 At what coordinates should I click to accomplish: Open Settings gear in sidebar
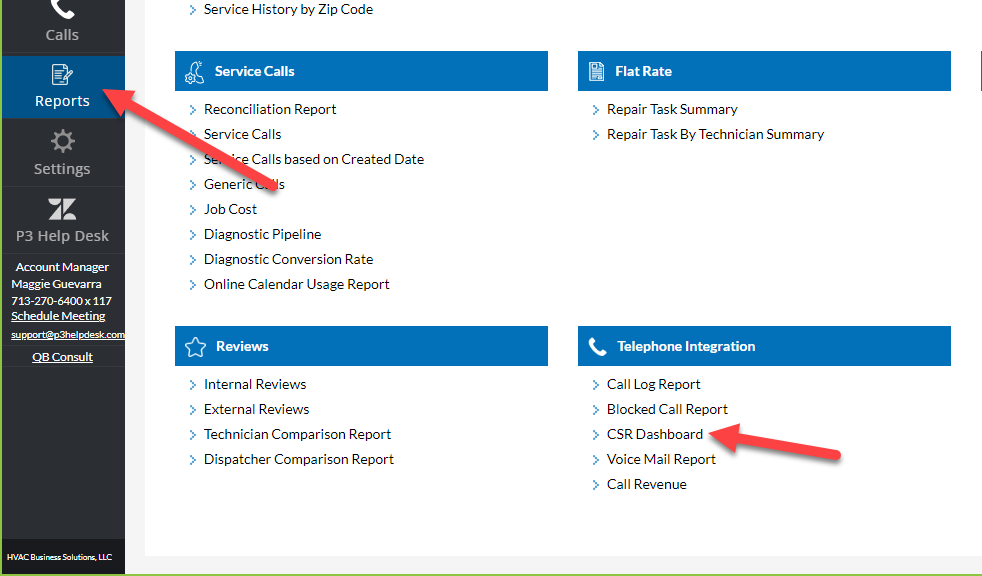pyautogui.click(x=62, y=141)
